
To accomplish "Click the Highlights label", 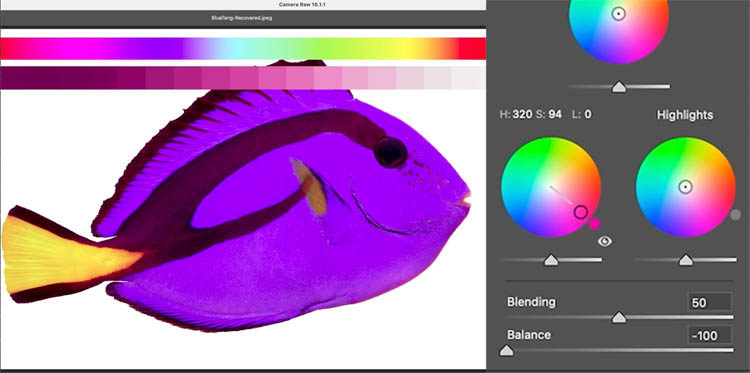I will tap(685, 115).
